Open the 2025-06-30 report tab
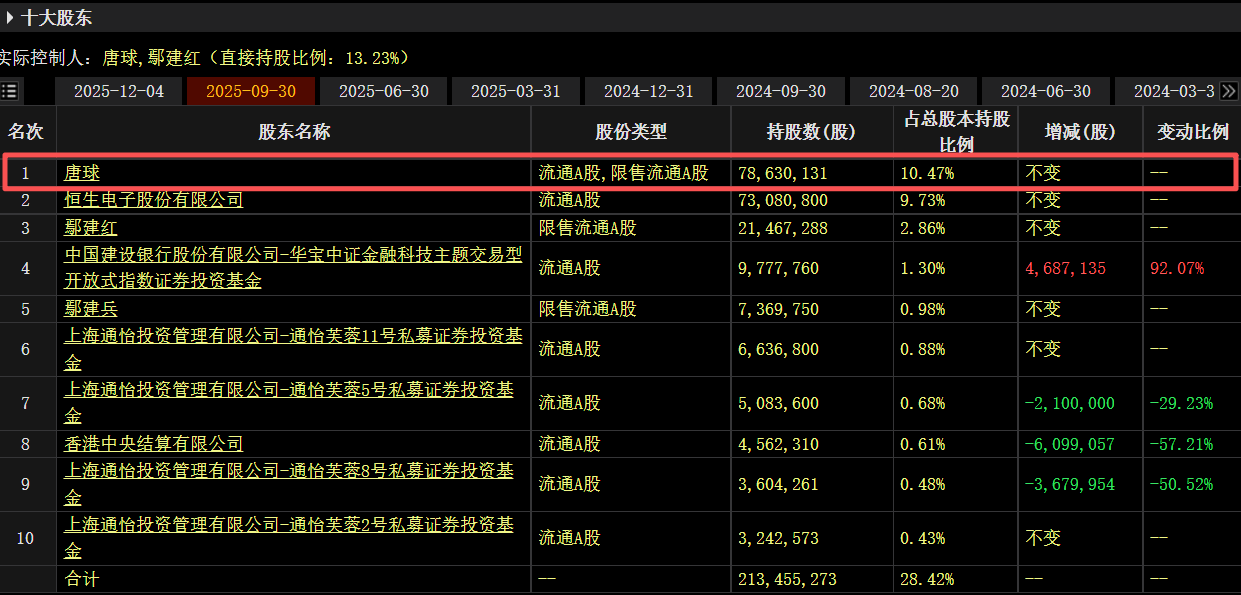Viewport: 1241px width, 595px height. coord(383,91)
